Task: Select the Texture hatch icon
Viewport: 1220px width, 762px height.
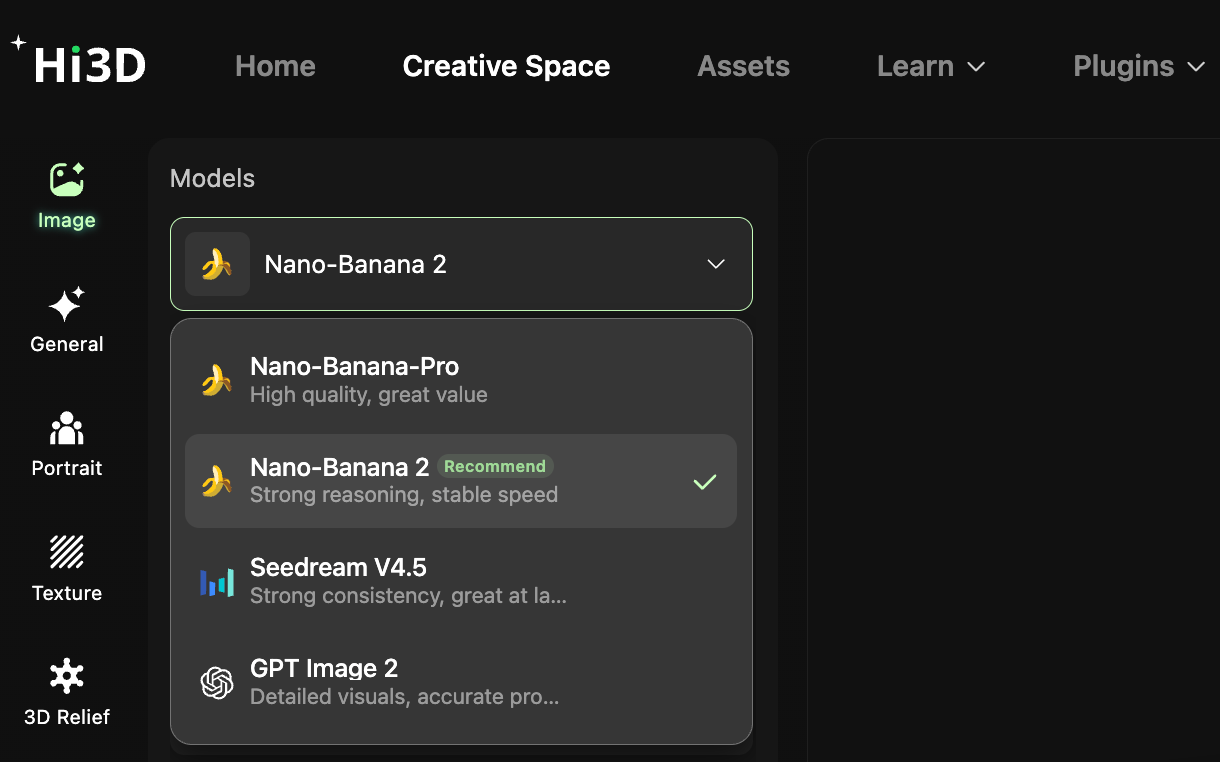Action: coord(67,552)
